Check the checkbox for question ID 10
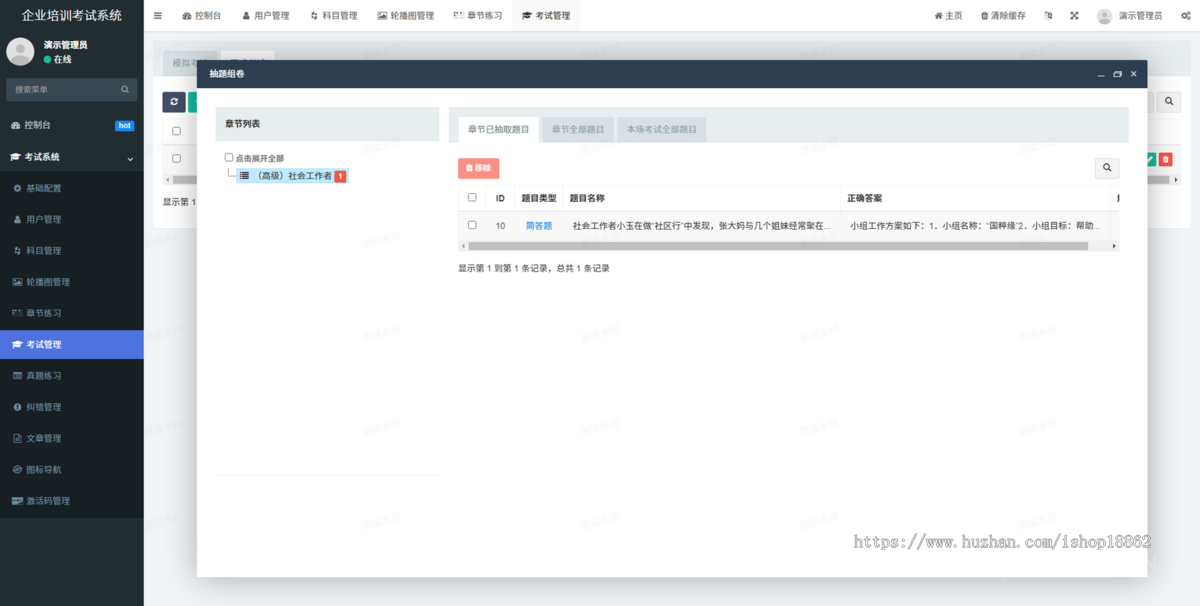1200x606 pixels. click(472, 226)
